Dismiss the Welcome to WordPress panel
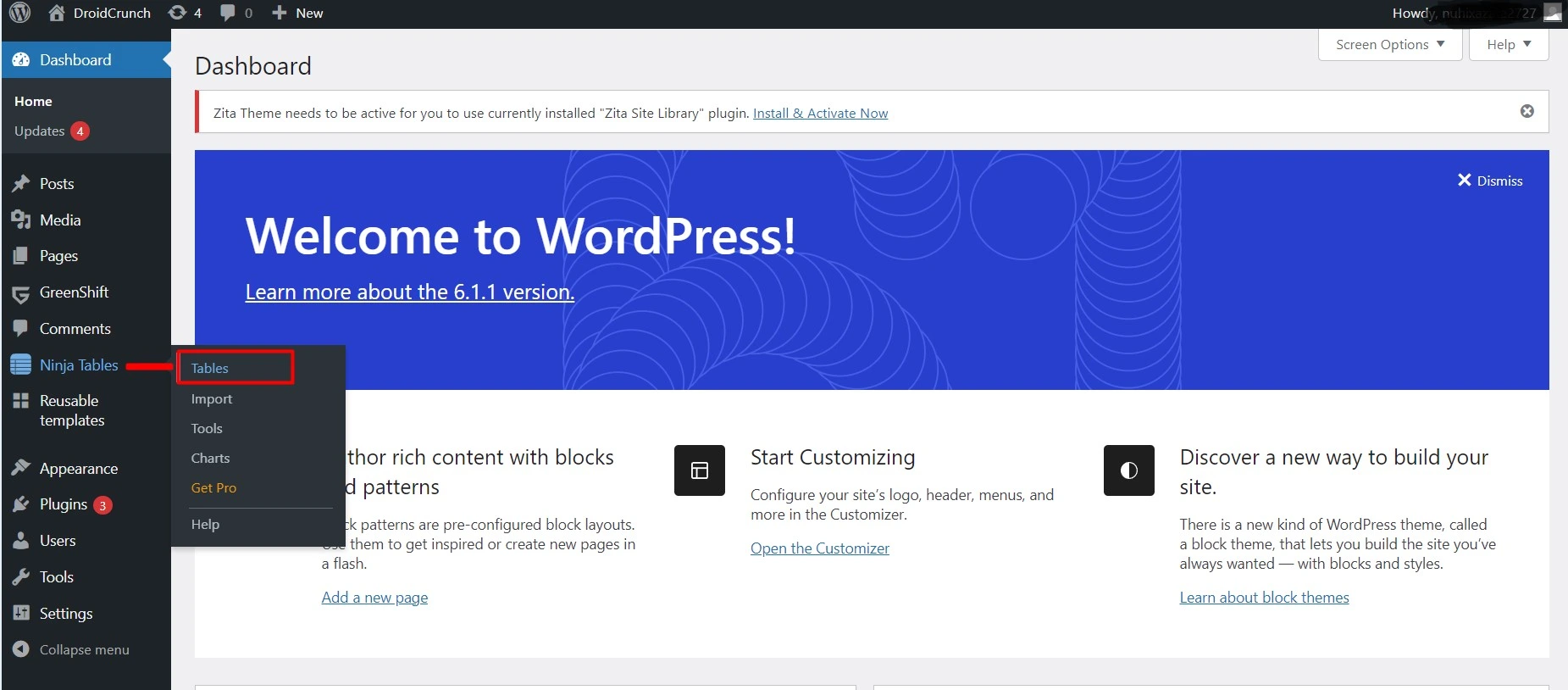Image resolution: width=1568 pixels, height=690 pixels. click(1490, 181)
